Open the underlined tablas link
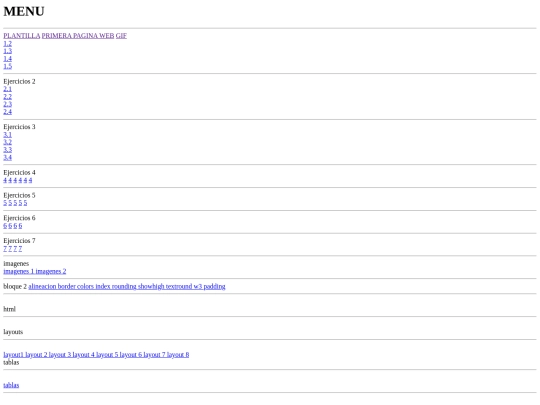 pyautogui.click(x=11, y=385)
